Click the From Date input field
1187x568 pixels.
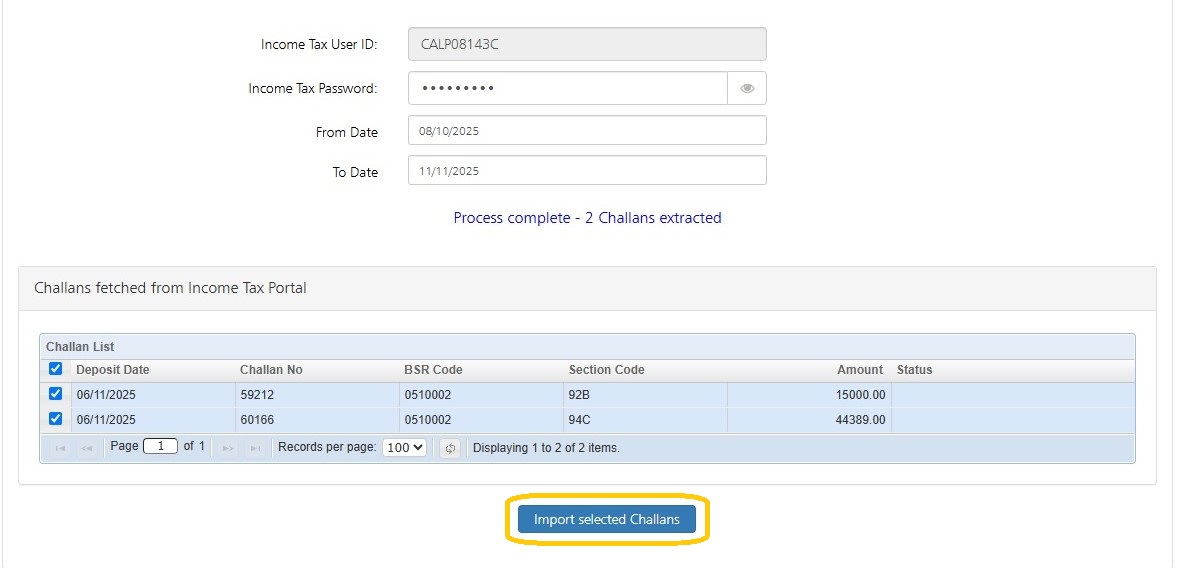(587, 131)
